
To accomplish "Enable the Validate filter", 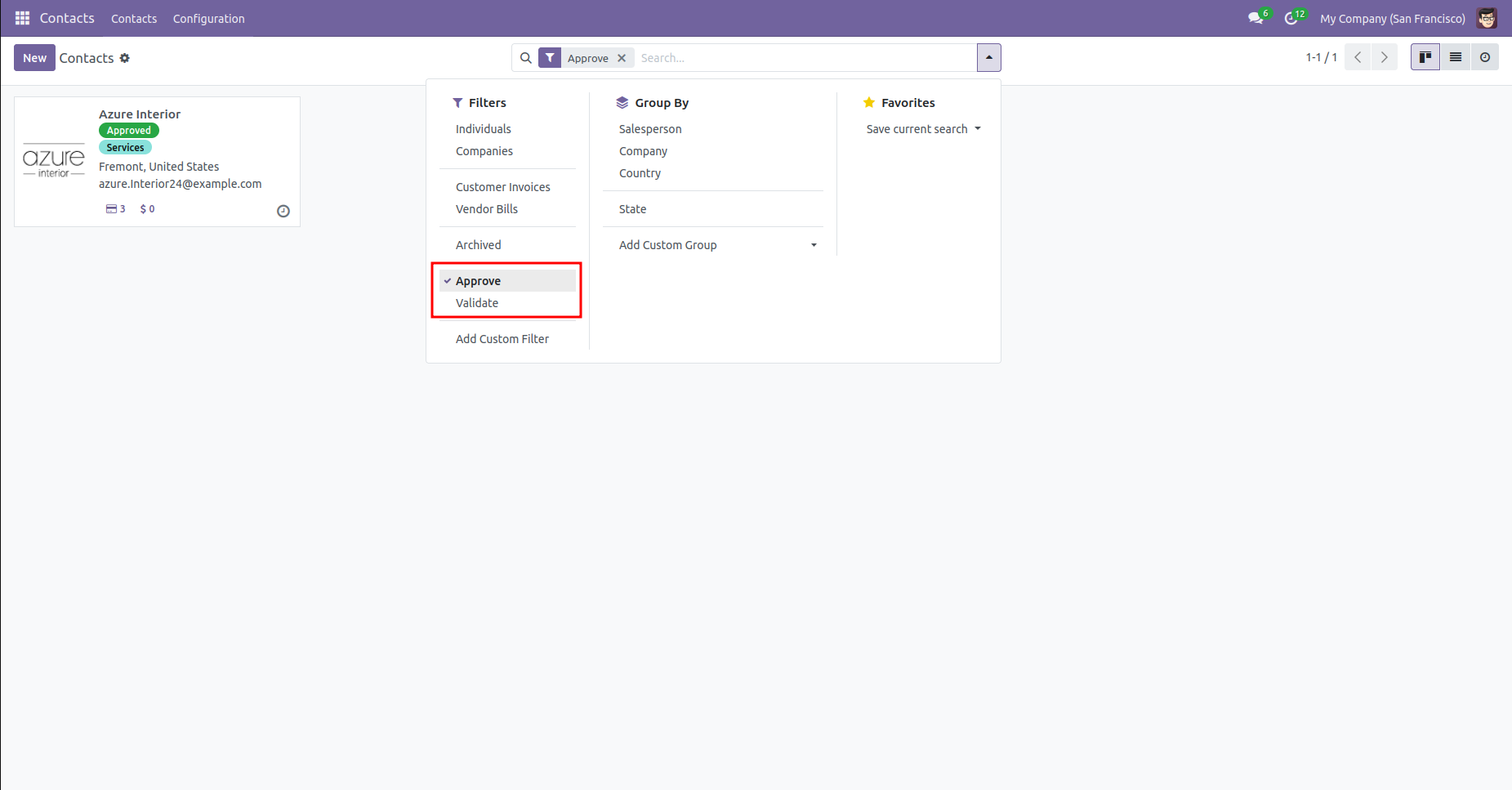I will 477,303.
